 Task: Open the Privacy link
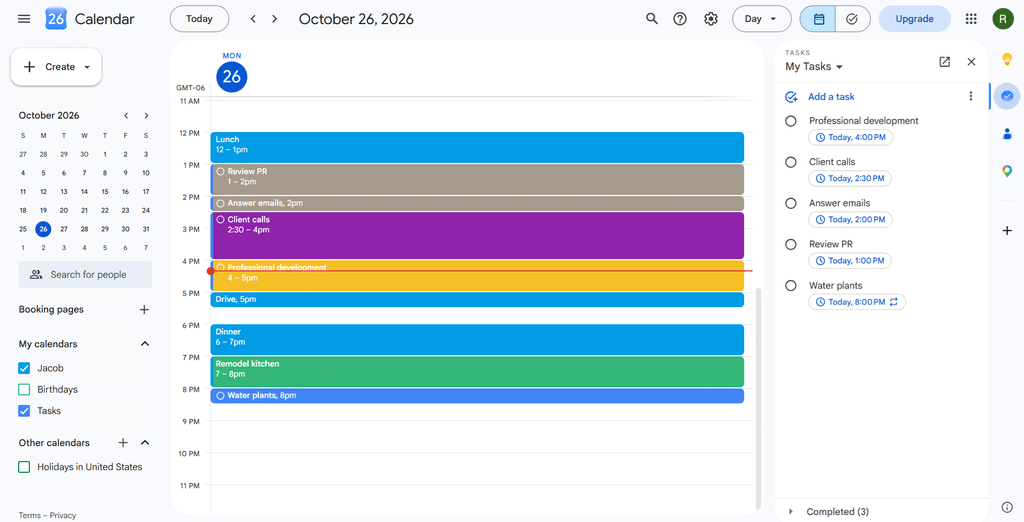pyautogui.click(x=63, y=515)
